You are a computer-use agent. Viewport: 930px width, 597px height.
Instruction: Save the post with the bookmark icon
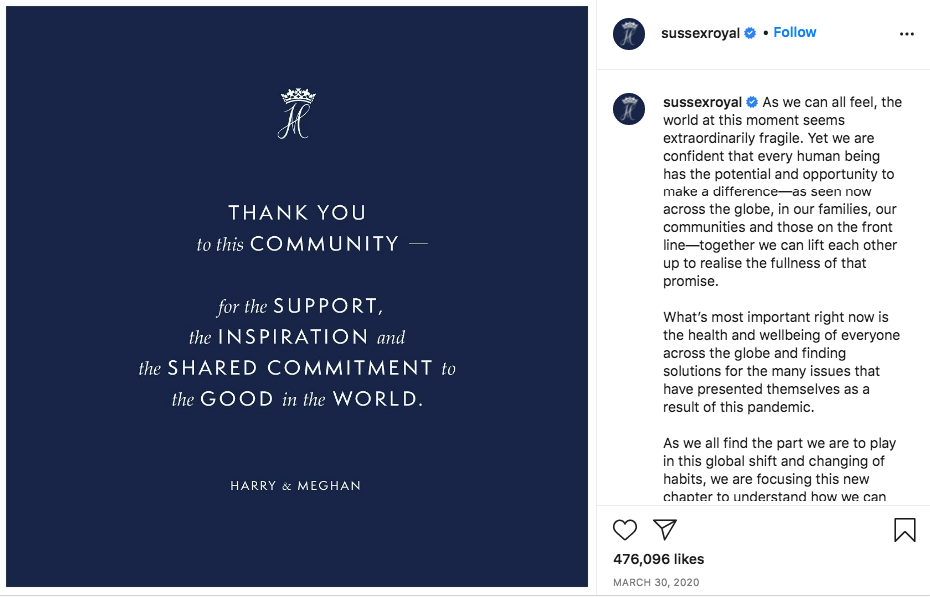pos(904,530)
